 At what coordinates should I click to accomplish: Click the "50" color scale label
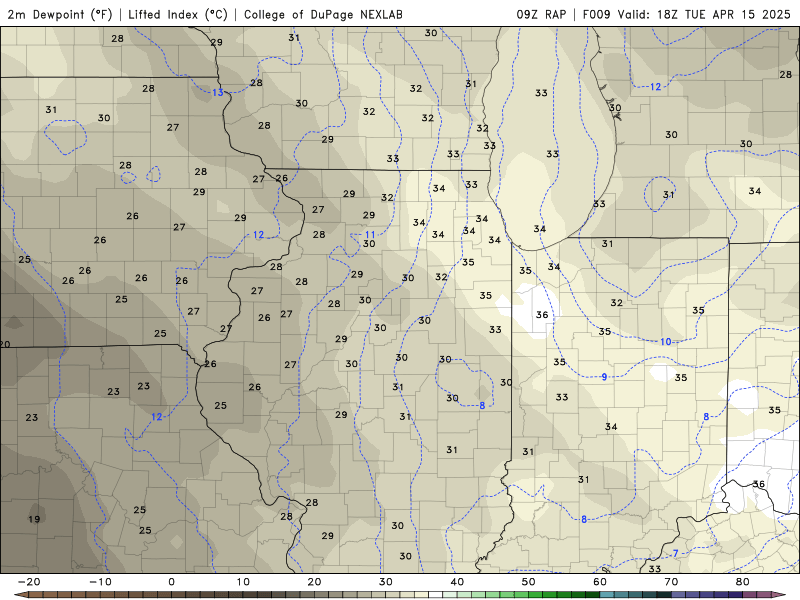tap(529, 582)
